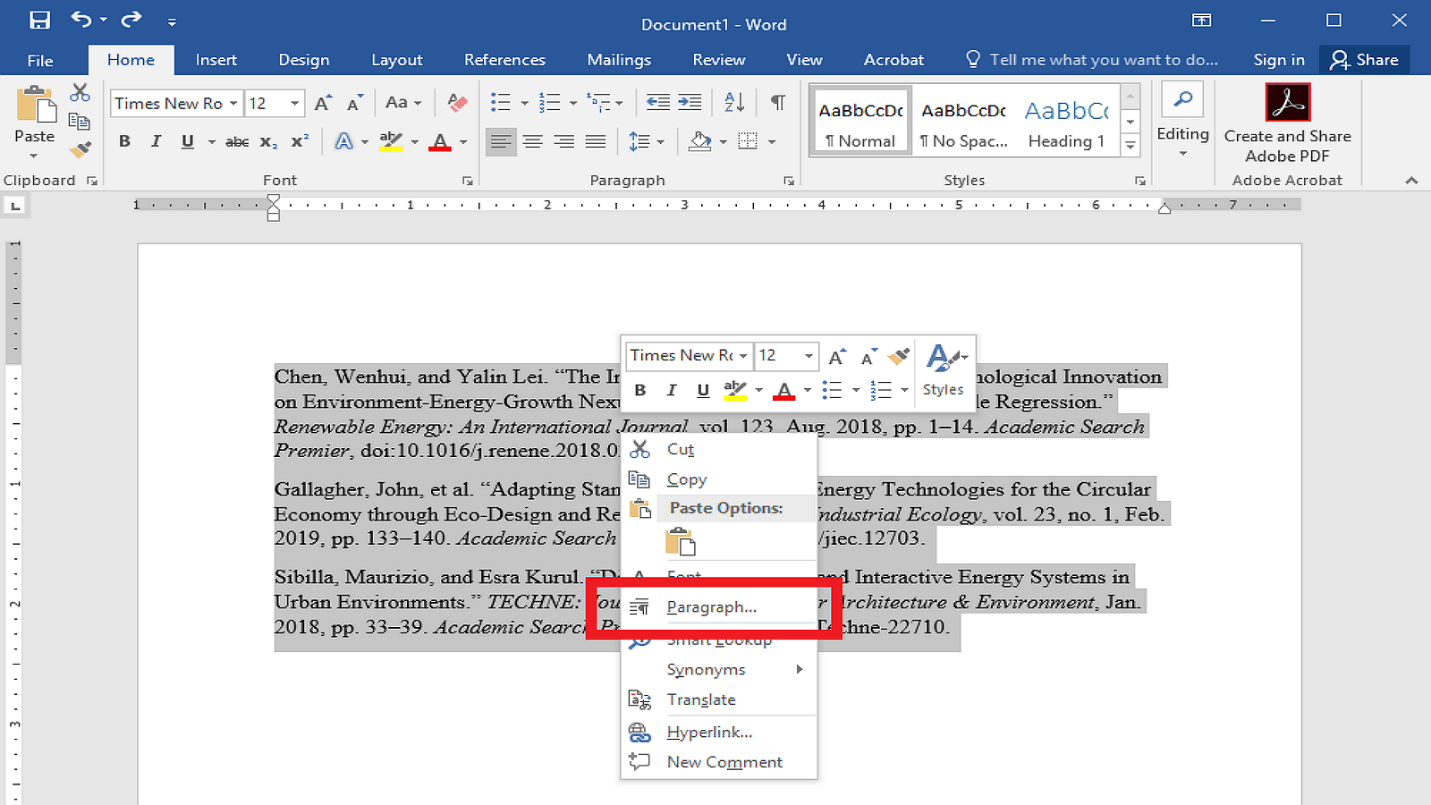Collapse the ribbon with the chevron
Screen dimensions: 1431x805
(x=1411, y=181)
